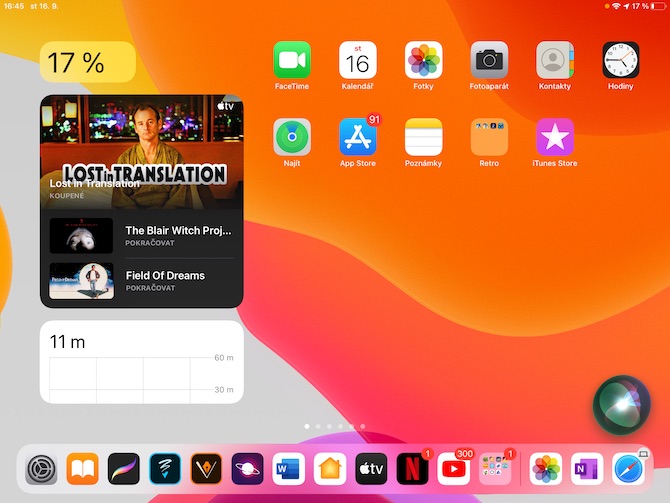
Task: Launch iTunes Store app
Action: tap(555, 137)
